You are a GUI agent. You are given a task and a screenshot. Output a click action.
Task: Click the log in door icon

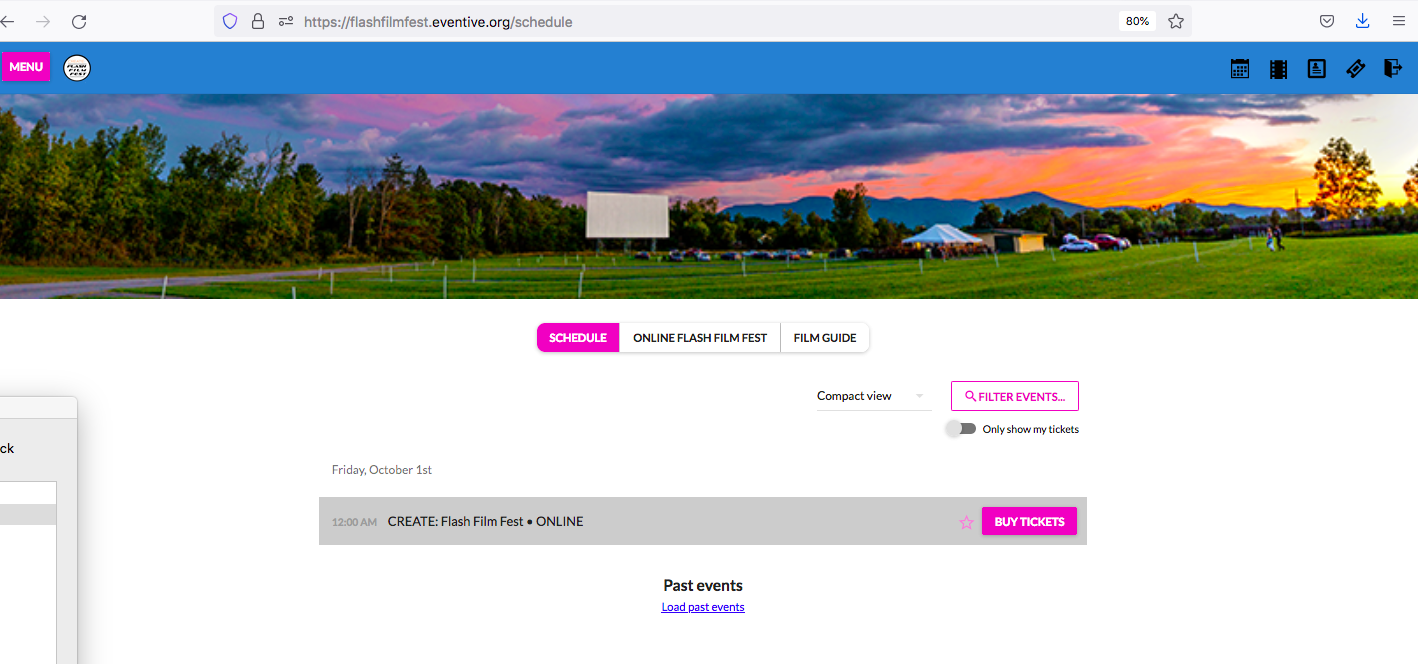(1393, 68)
